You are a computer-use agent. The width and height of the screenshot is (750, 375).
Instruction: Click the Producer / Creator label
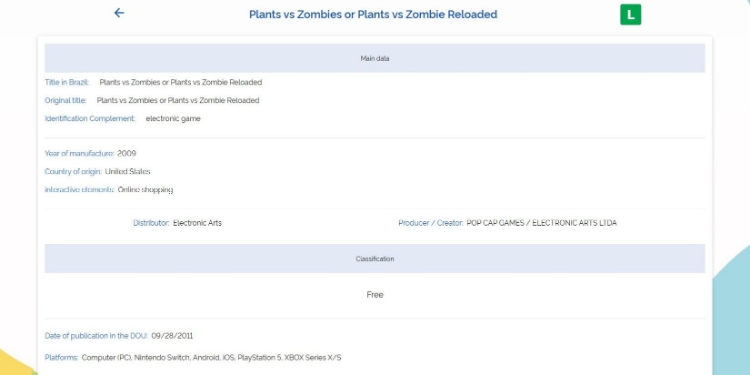tap(431, 223)
